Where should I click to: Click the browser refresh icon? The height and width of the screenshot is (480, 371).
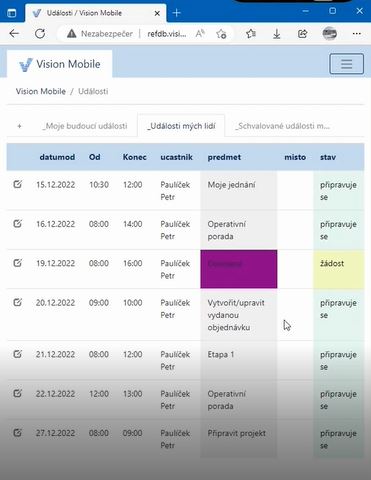pos(40,33)
